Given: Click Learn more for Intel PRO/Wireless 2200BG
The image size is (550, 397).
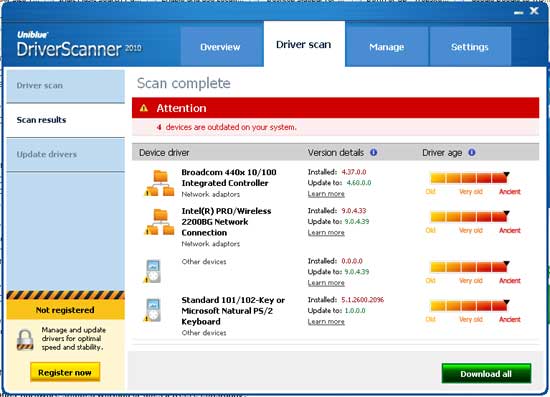Looking at the screenshot, I should tap(326, 232).
